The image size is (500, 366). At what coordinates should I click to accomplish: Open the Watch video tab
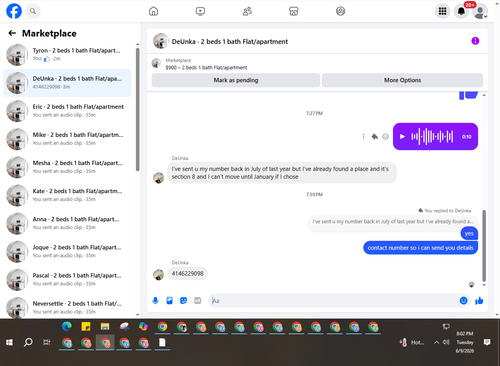click(200, 11)
